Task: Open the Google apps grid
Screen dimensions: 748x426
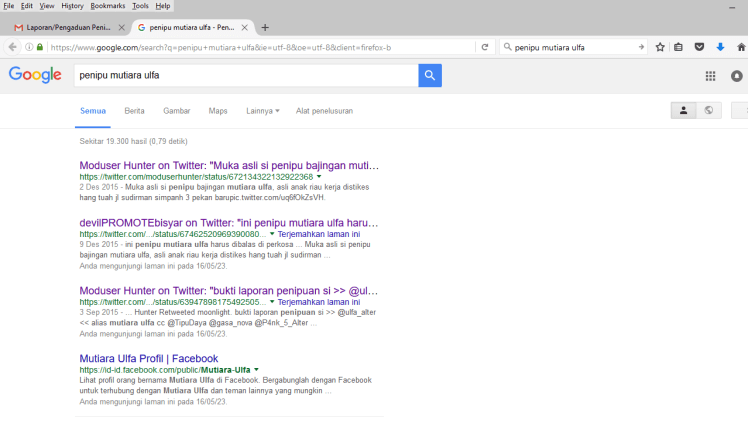Action: coord(710,76)
